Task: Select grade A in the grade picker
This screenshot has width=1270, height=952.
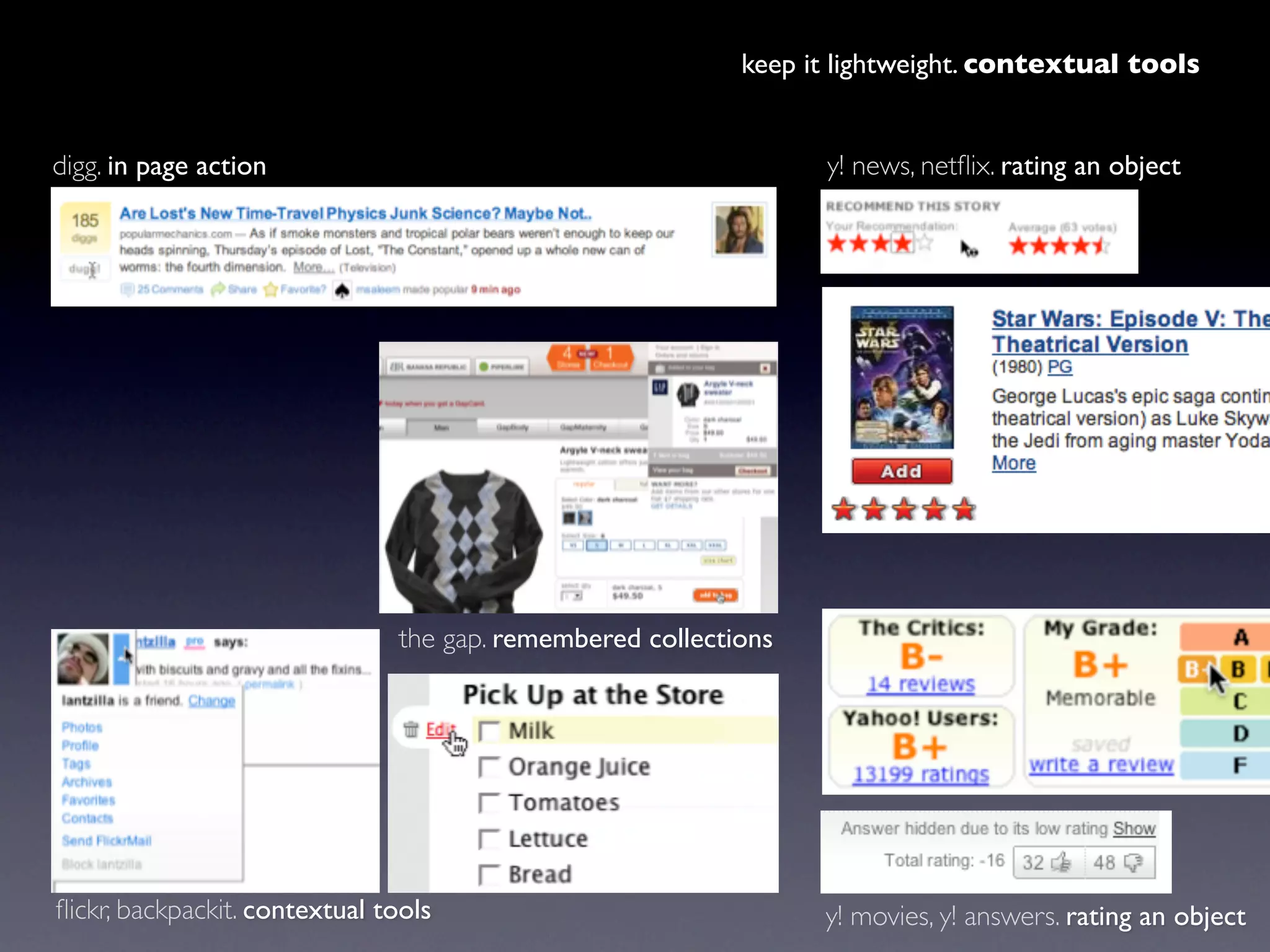Action: click(1225, 637)
